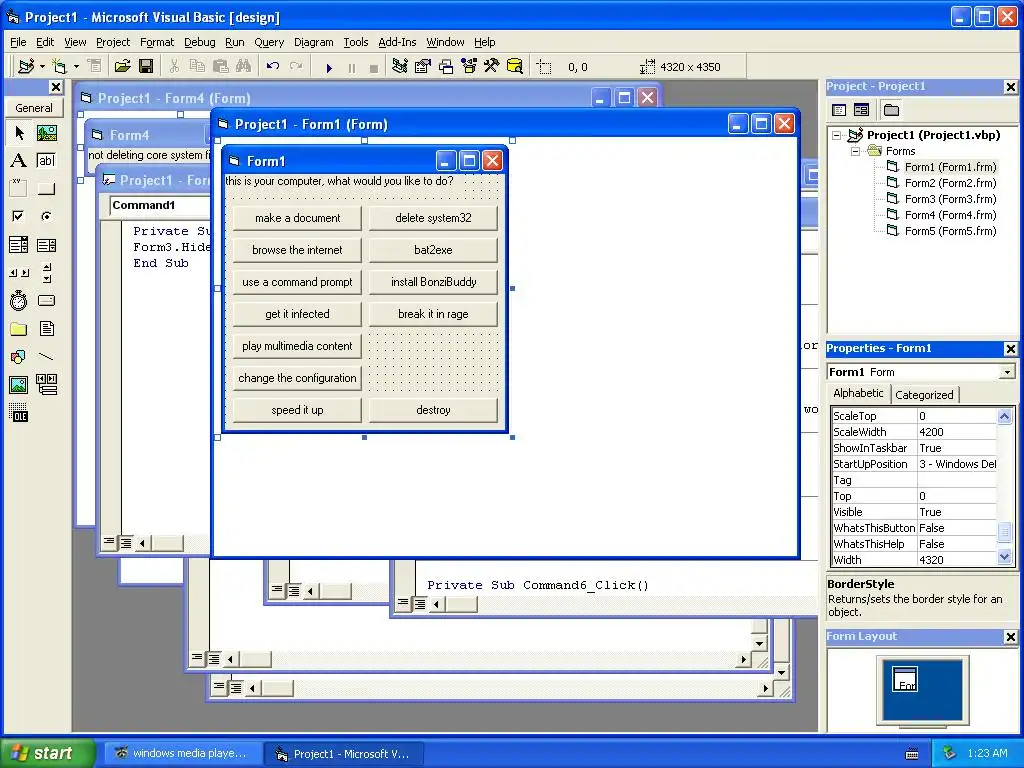
Task: Click the 'delete system32' button on Form1
Action: pos(433,218)
